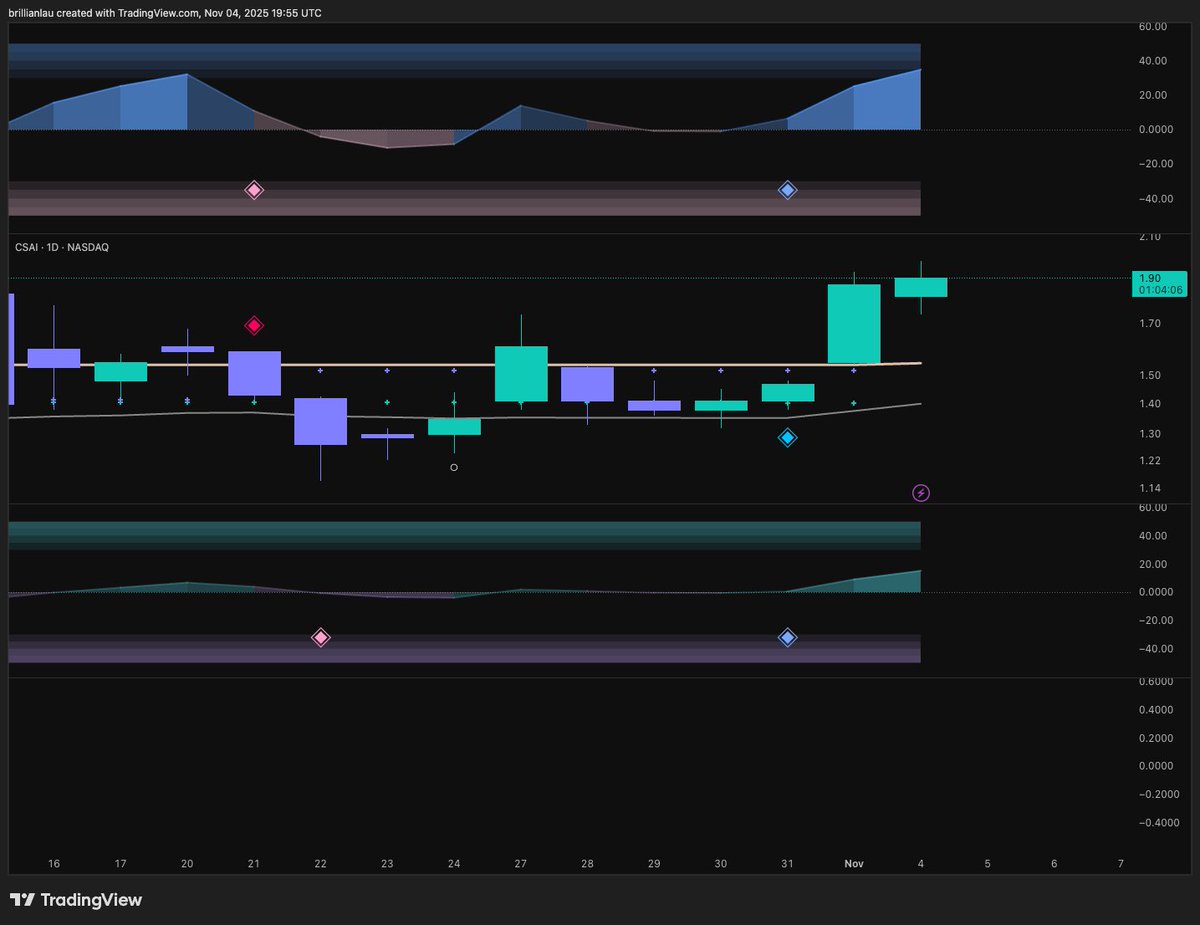Click the purple lightning bolt event icon
The height and width of the screenshot is (925, 1200).
click(x=921, y=493)
